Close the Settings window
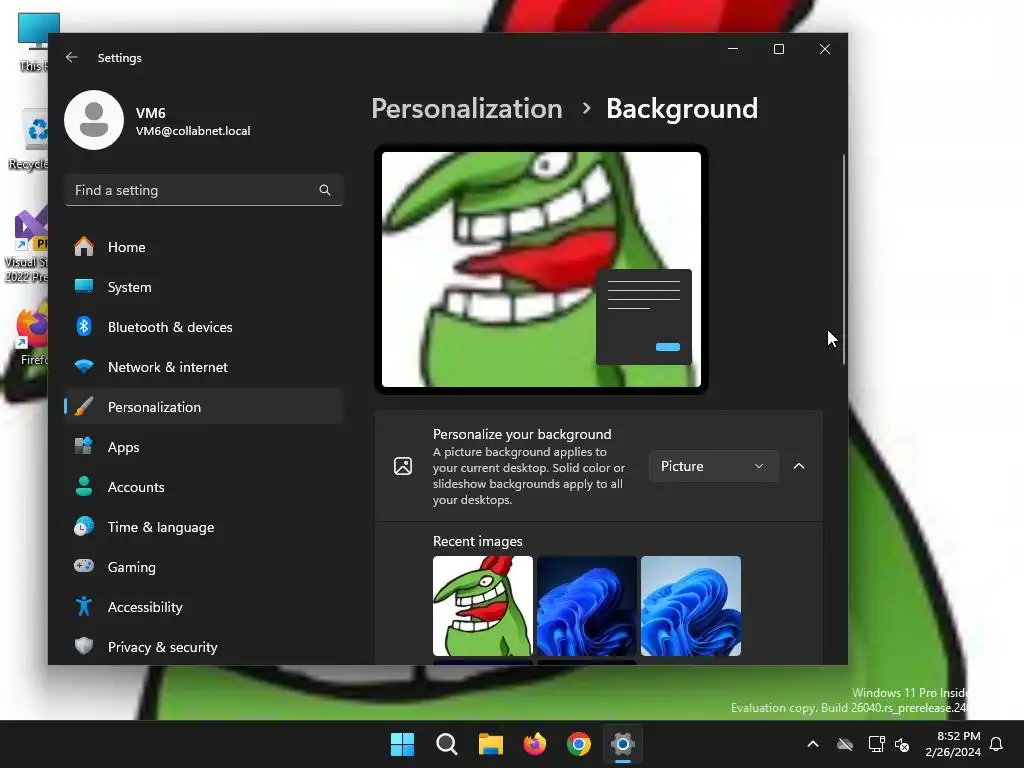Viewport: 1024px width, 768px height. (825, 49)
